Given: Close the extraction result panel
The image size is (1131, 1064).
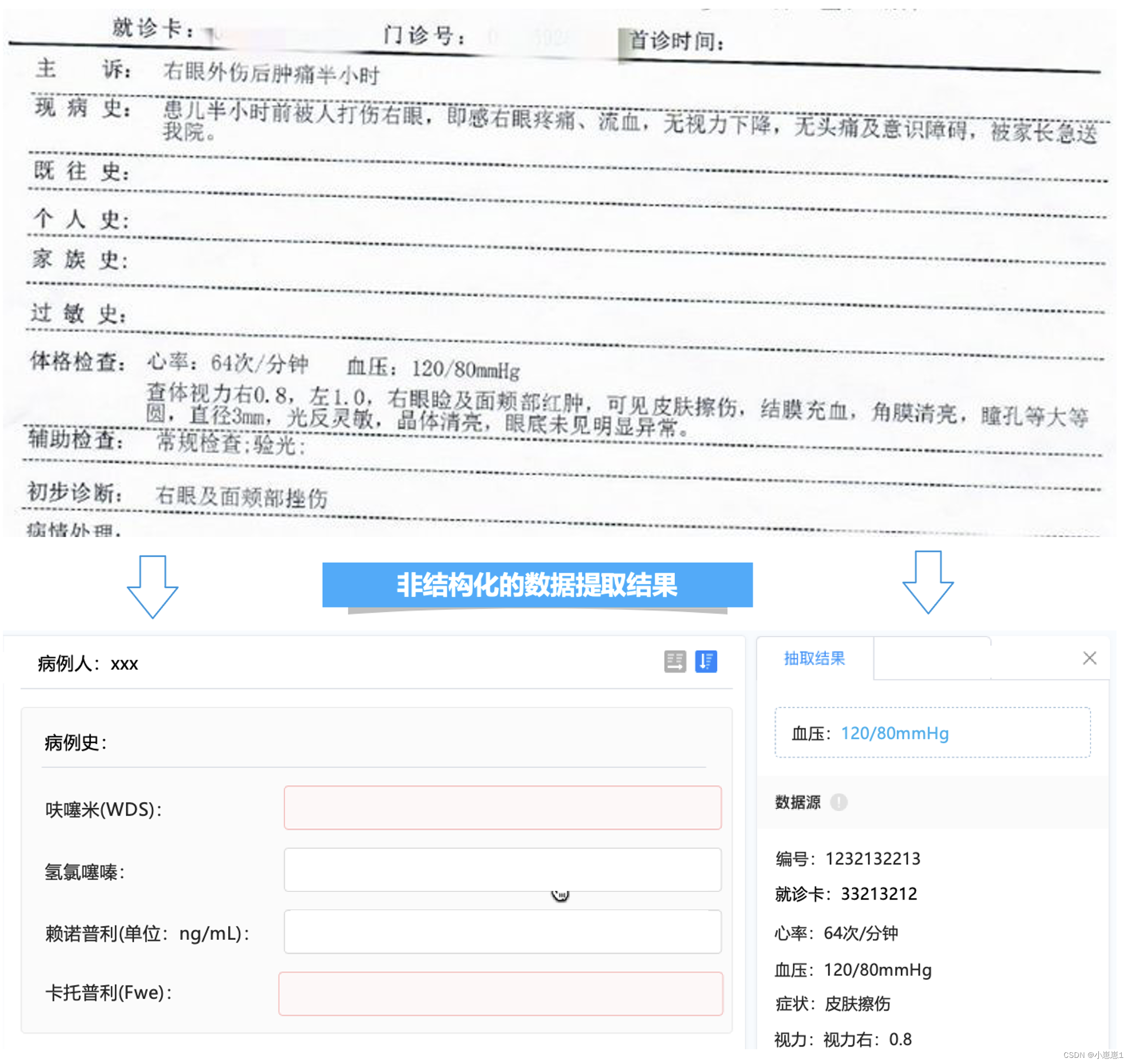Looking at the screenshot, I should 1089,658.
